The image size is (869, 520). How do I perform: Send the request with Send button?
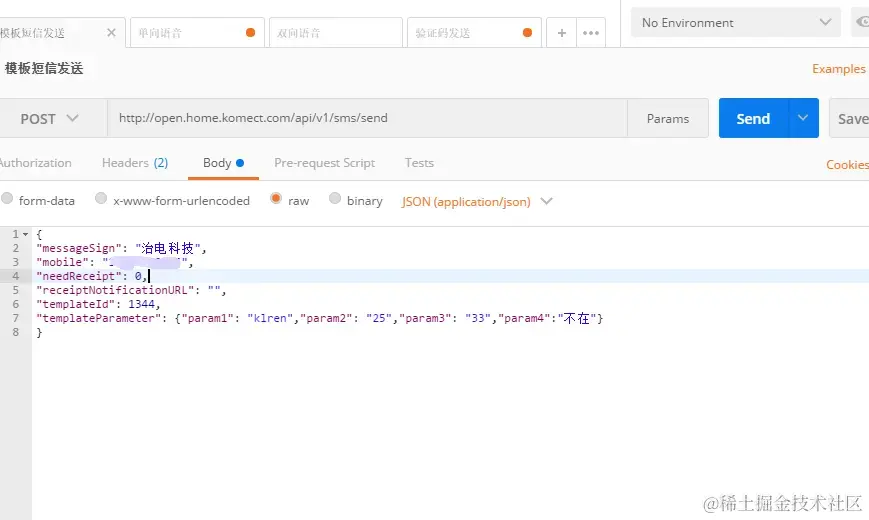[753, 119]
